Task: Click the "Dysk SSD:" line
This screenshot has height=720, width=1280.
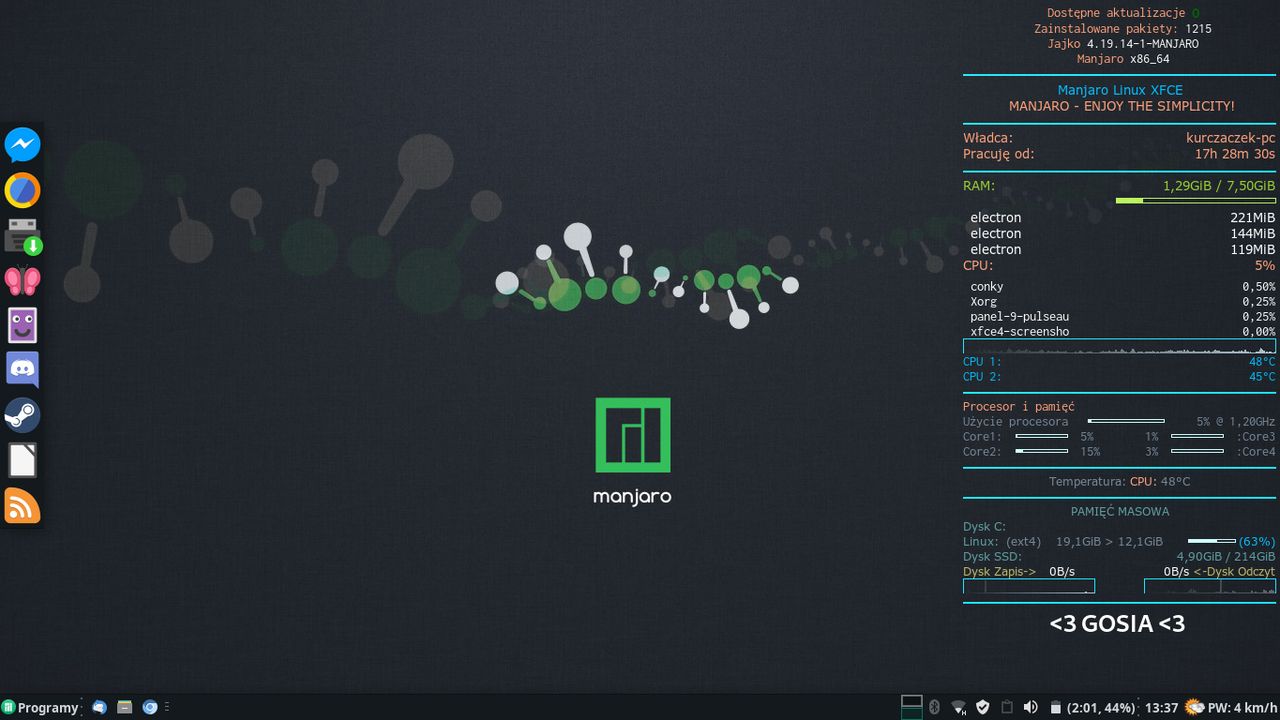Action: point(1119,556)
